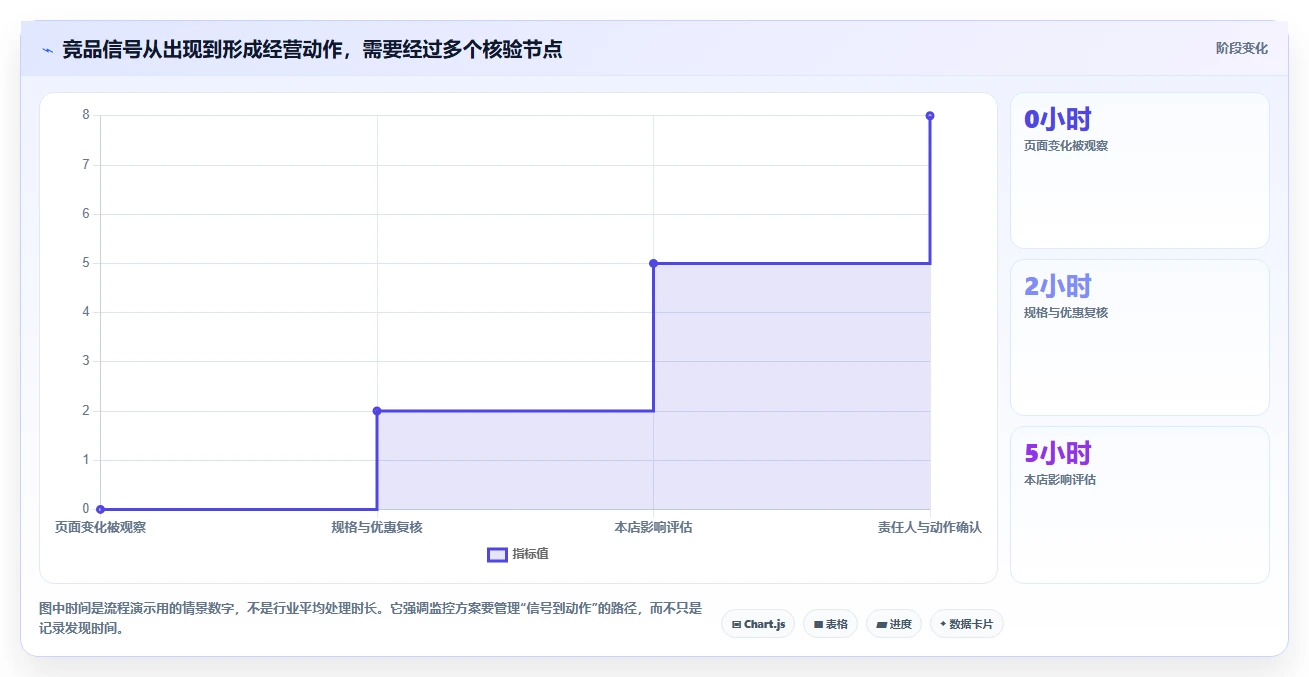This screenshot has height=677, width=1309.
Task: Open the 2小时 规格与优惠复核 card
Action: [x=1139, y=337]
